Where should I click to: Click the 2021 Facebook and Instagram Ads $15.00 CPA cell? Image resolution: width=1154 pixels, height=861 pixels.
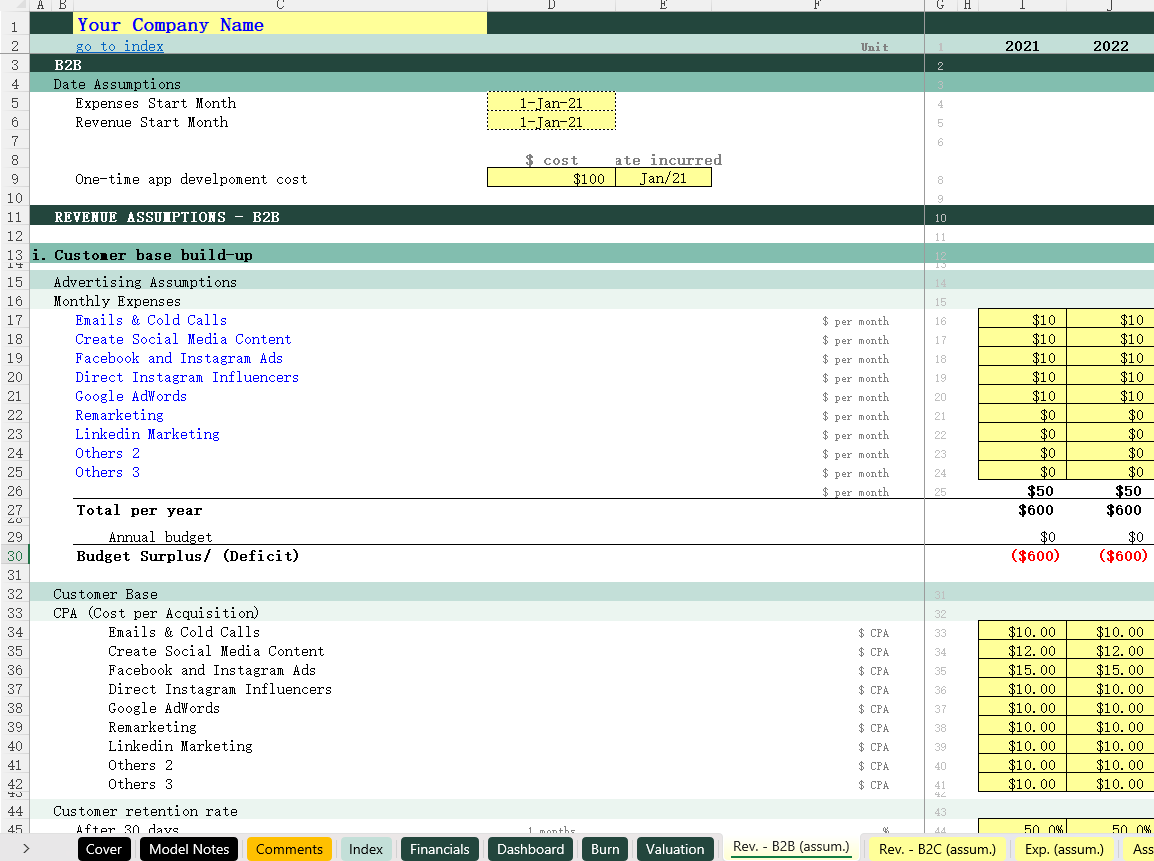coord(1022,670)
